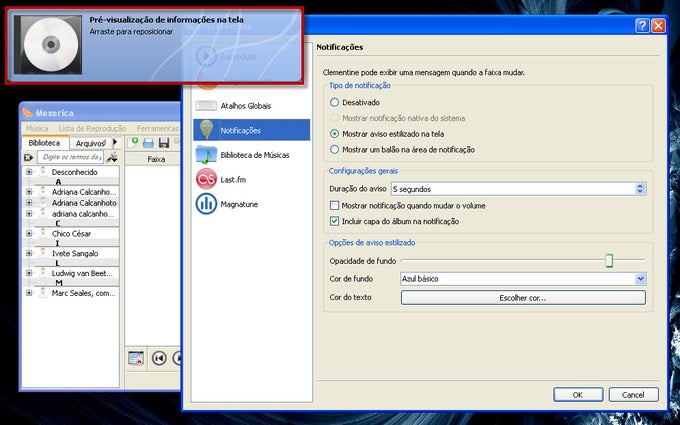This screenshot has width=680, height=425.
Task: Select Desconhecido in library tree
Action: (75, 172)
